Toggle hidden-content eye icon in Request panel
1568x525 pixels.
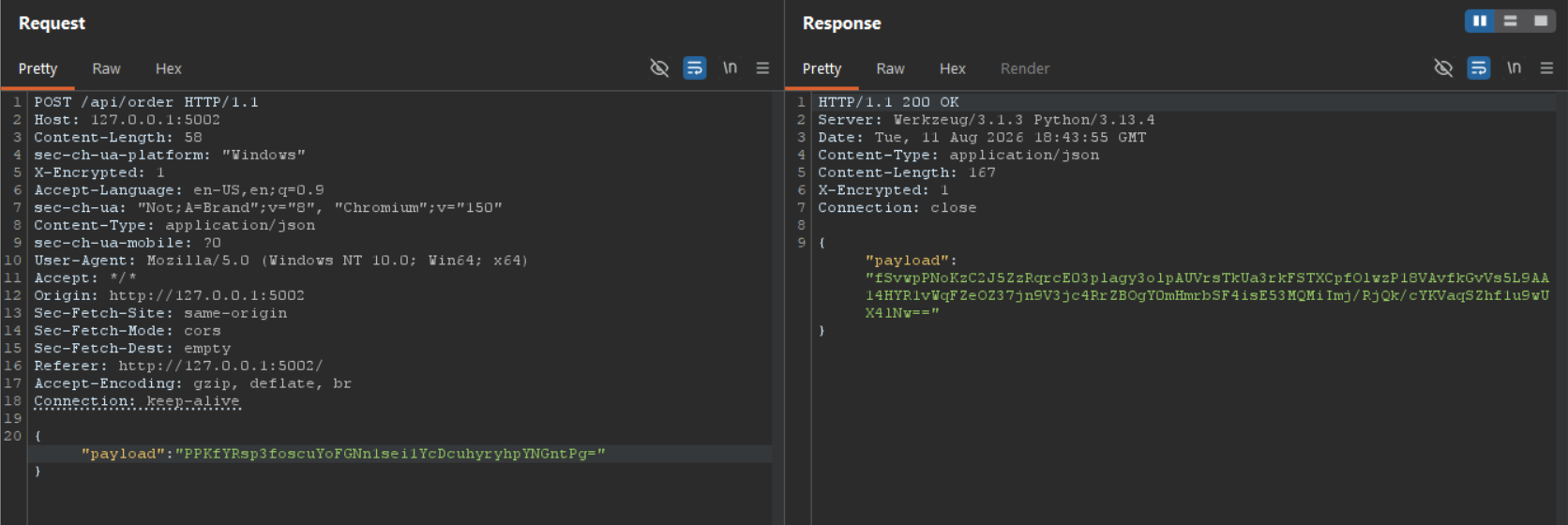pyautogui.click(x=659, y=67)
